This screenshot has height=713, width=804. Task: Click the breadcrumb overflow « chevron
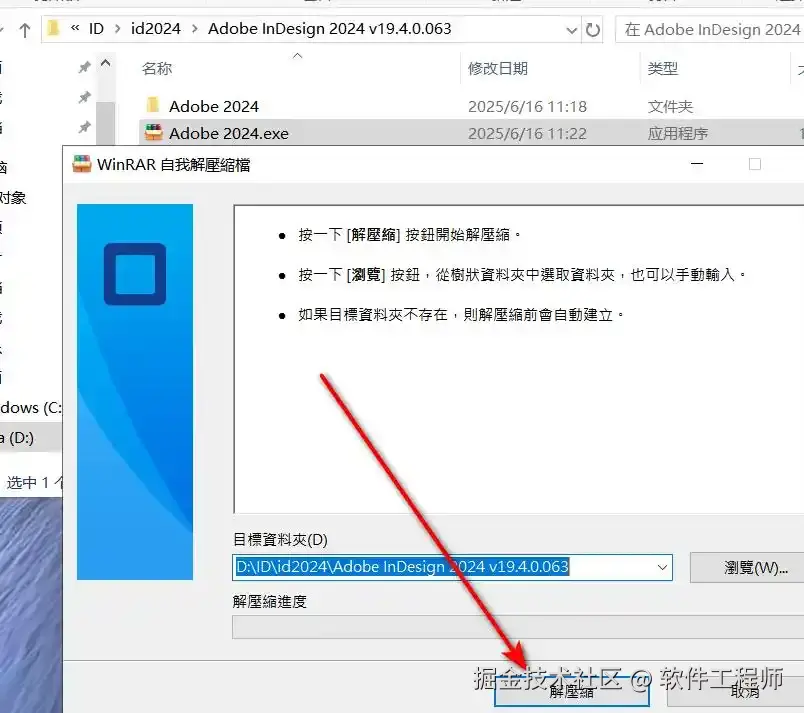[75, 28]
